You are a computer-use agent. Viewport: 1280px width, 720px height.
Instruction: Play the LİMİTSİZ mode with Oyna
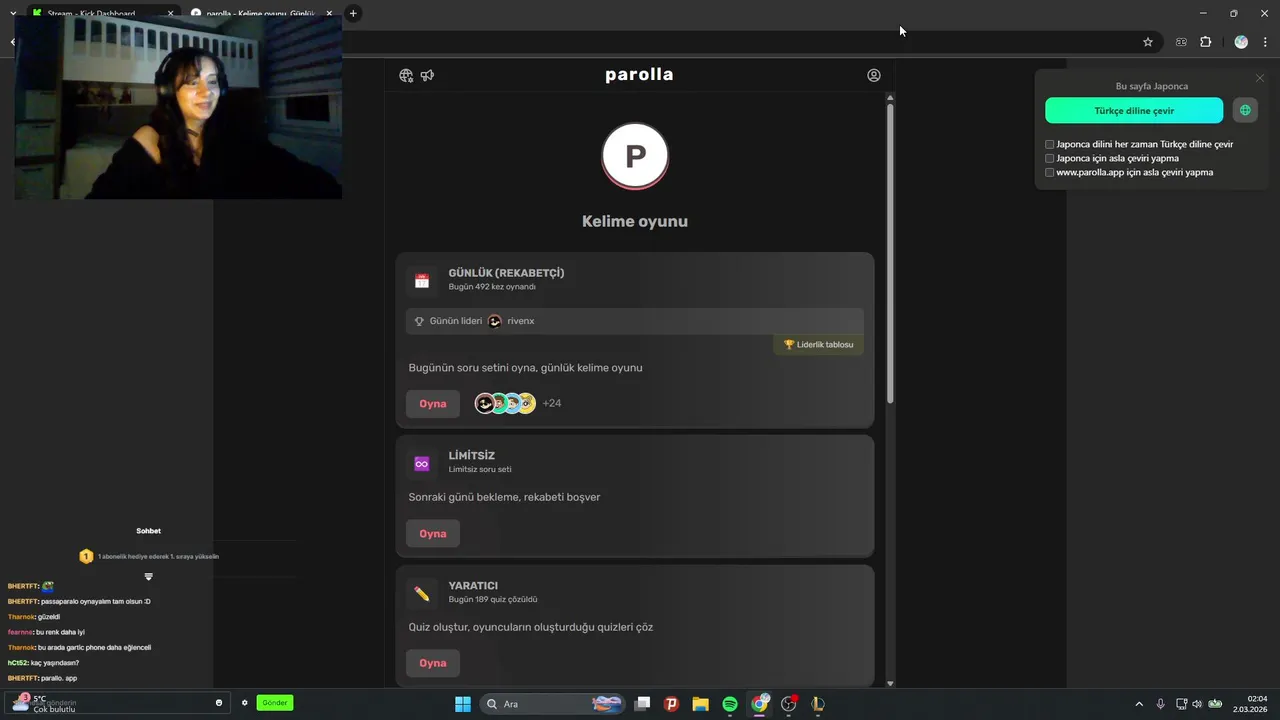[x=433, y=534]
